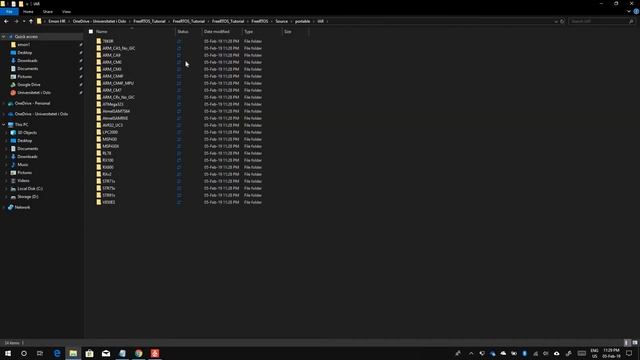This screenshot has width=640, height=360.
Task: Expand the ribbon chevron
Action: click(629, 11)
